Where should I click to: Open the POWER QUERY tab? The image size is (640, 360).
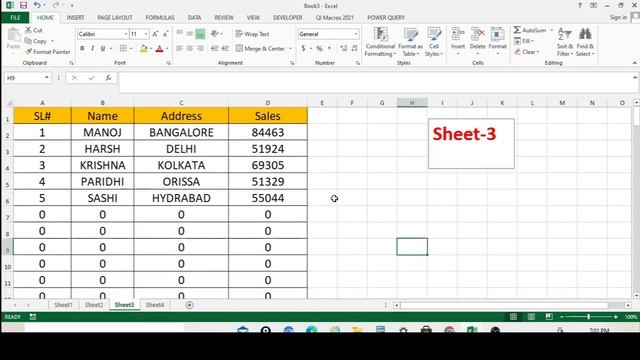[386, 18]
